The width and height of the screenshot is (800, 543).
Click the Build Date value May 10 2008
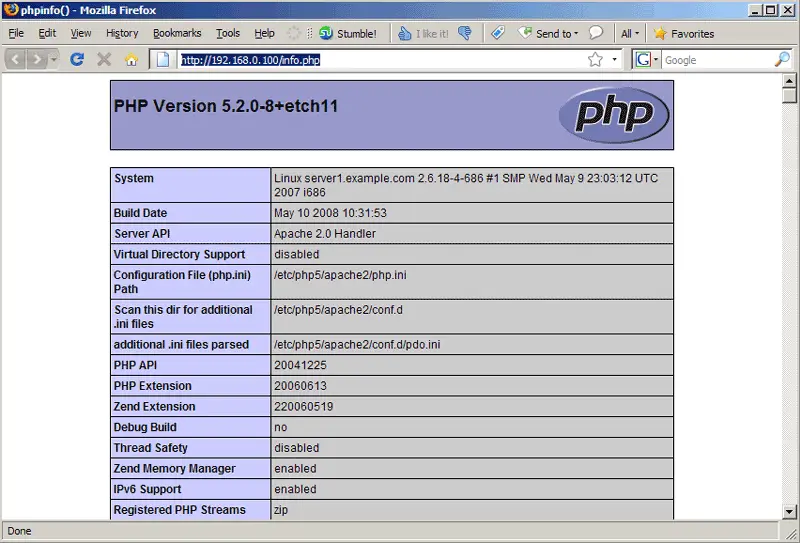330,213
